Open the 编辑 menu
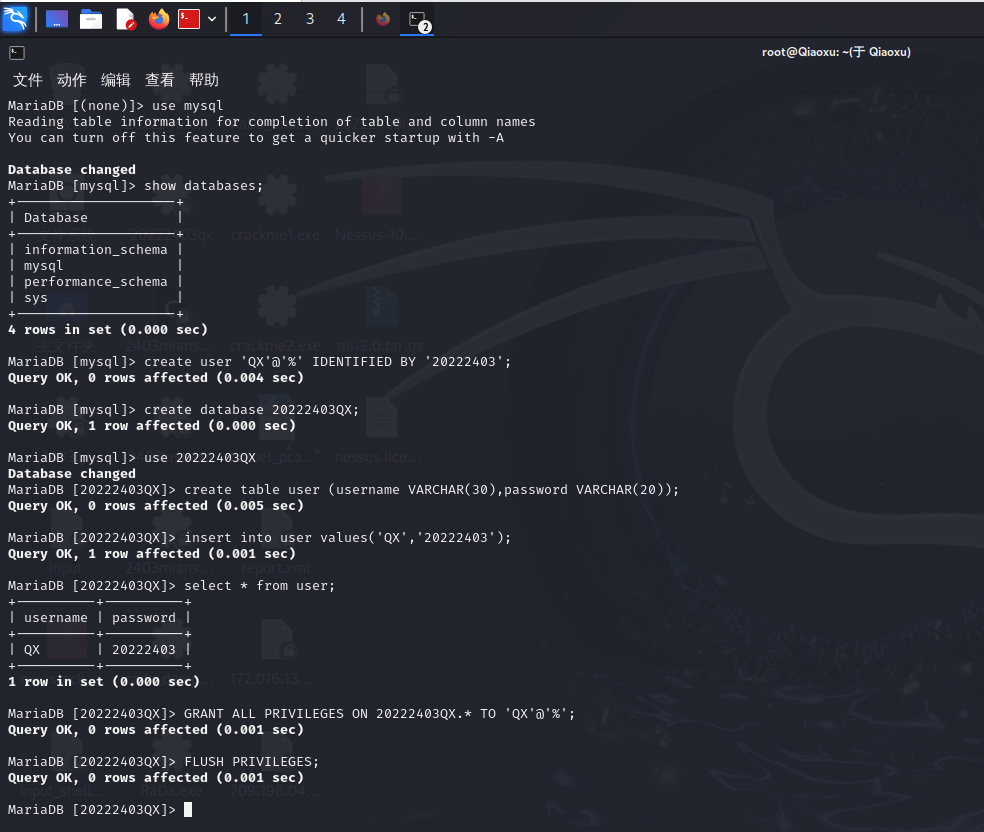984x832 pixels. tap(115, 80)
